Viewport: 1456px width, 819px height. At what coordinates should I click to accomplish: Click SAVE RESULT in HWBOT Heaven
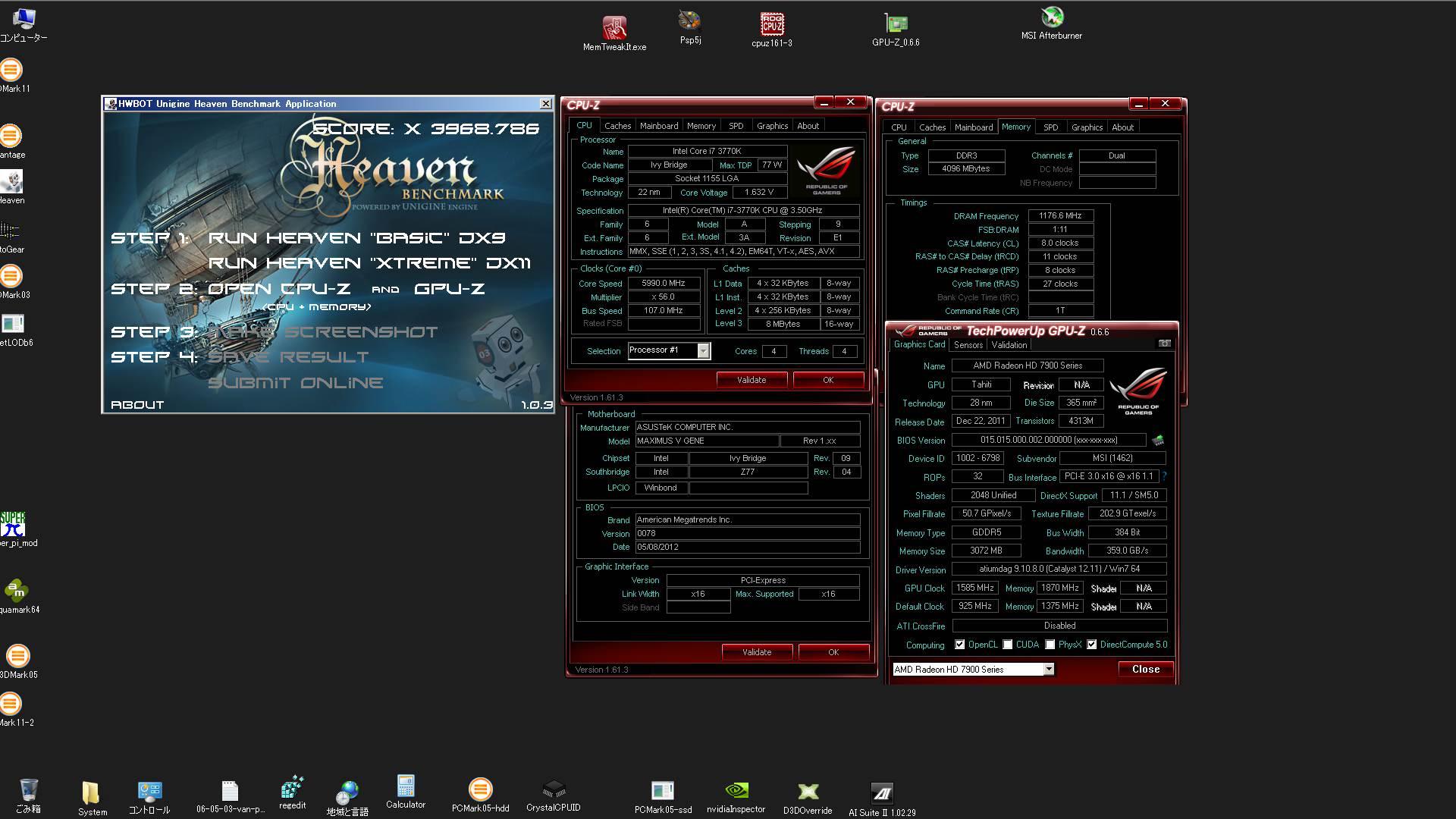pos(289,357)
